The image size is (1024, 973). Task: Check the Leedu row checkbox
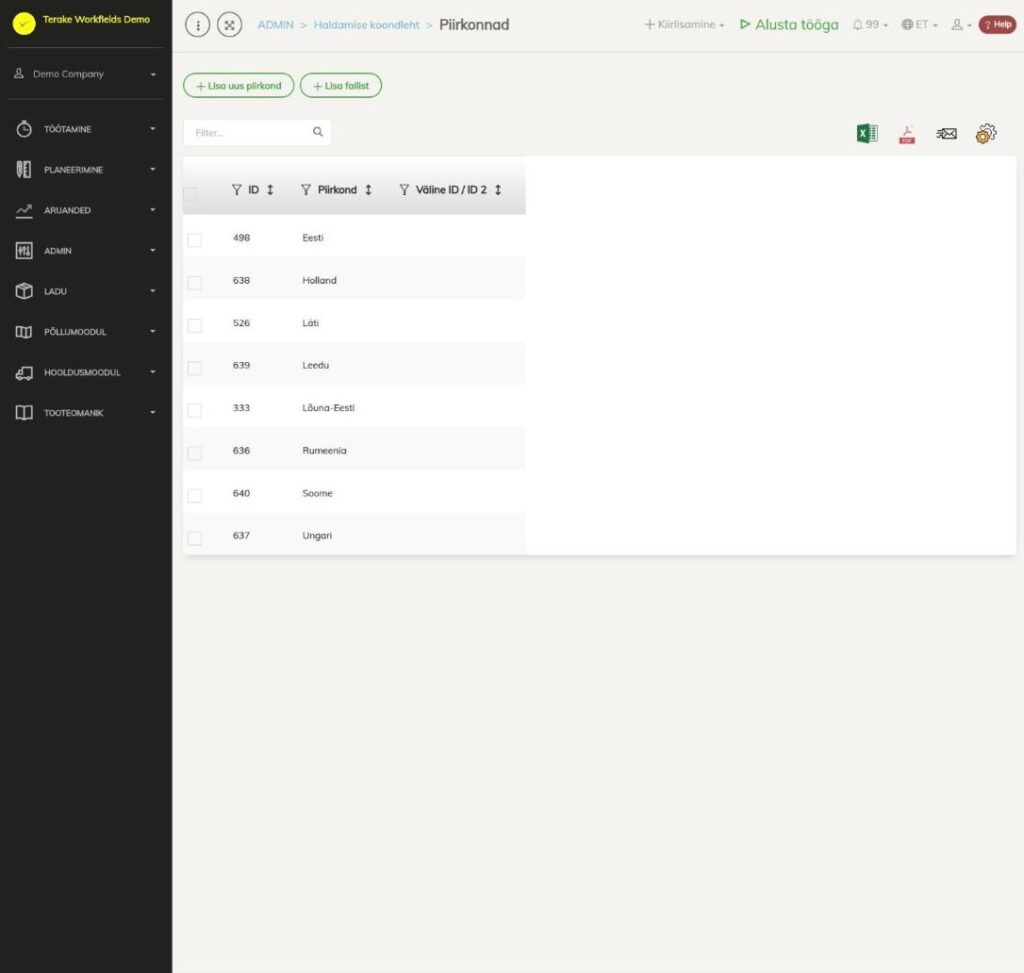pos(195,368)
